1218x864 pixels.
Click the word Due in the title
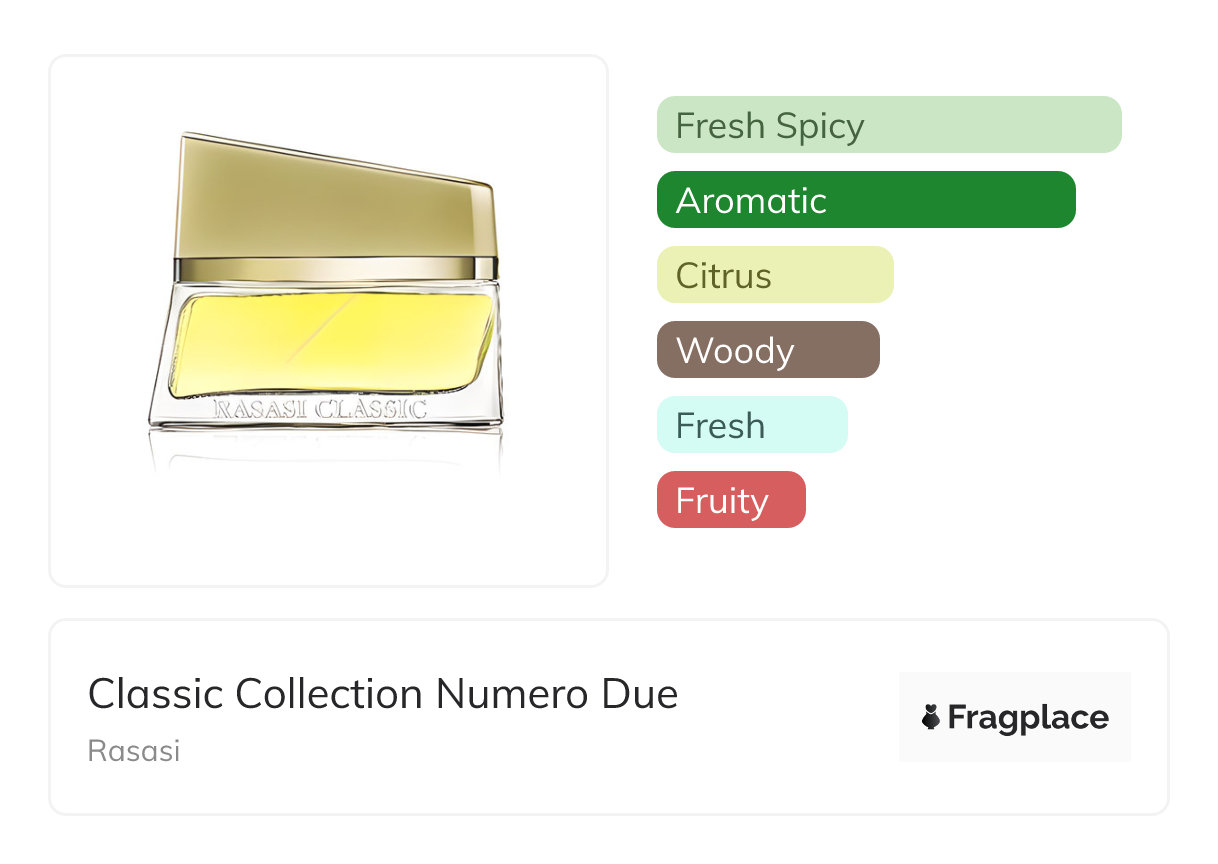point(643,694)
